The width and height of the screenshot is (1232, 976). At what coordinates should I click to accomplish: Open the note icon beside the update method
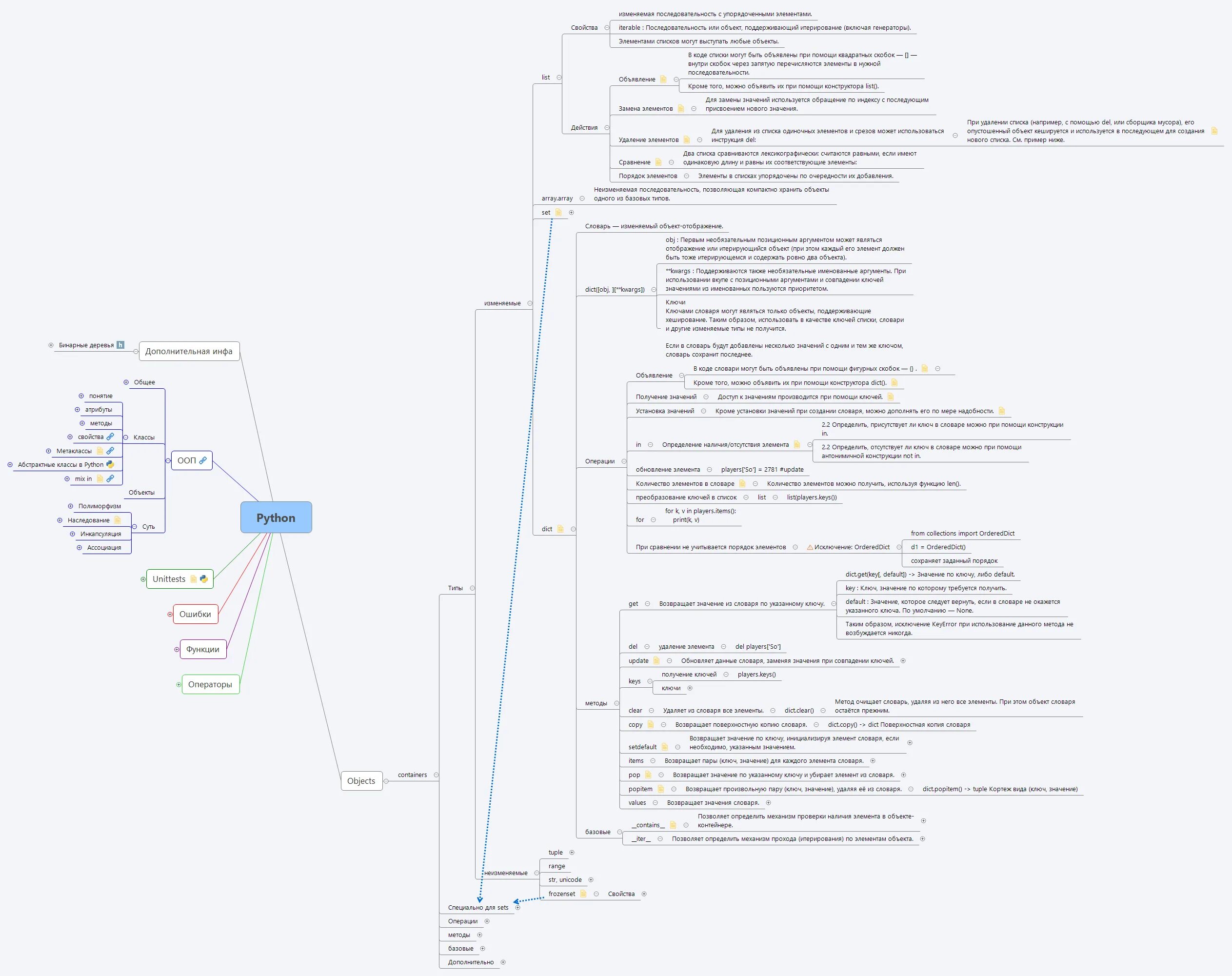[x=656, y=661]
